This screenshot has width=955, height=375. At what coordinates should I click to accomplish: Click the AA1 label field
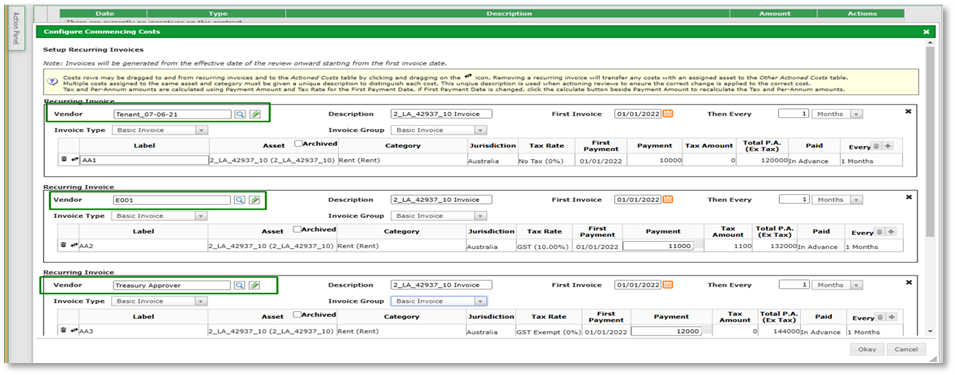coord(144,160)
